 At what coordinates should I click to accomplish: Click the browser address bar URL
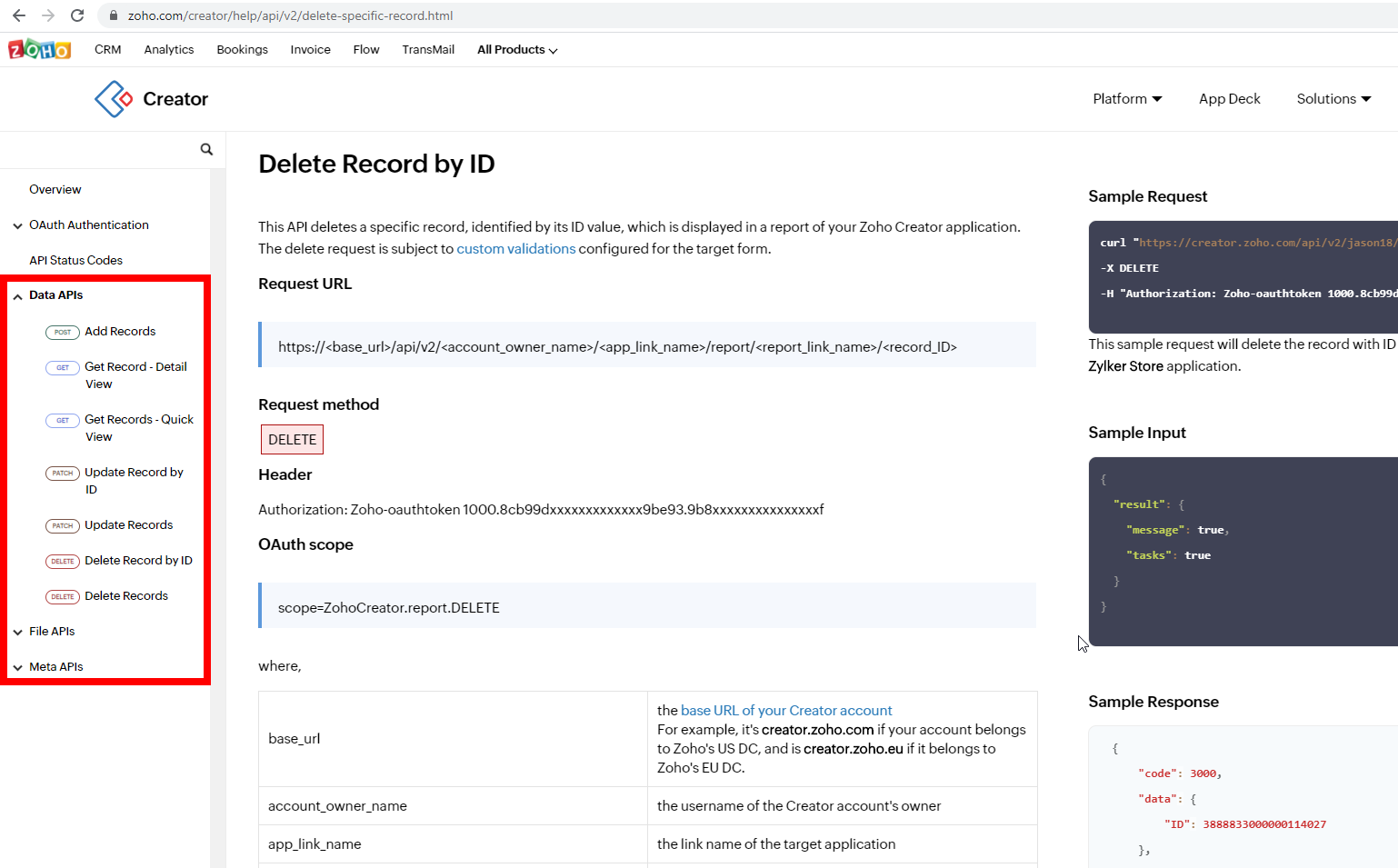pyautogui.click(x=290, y=15)
